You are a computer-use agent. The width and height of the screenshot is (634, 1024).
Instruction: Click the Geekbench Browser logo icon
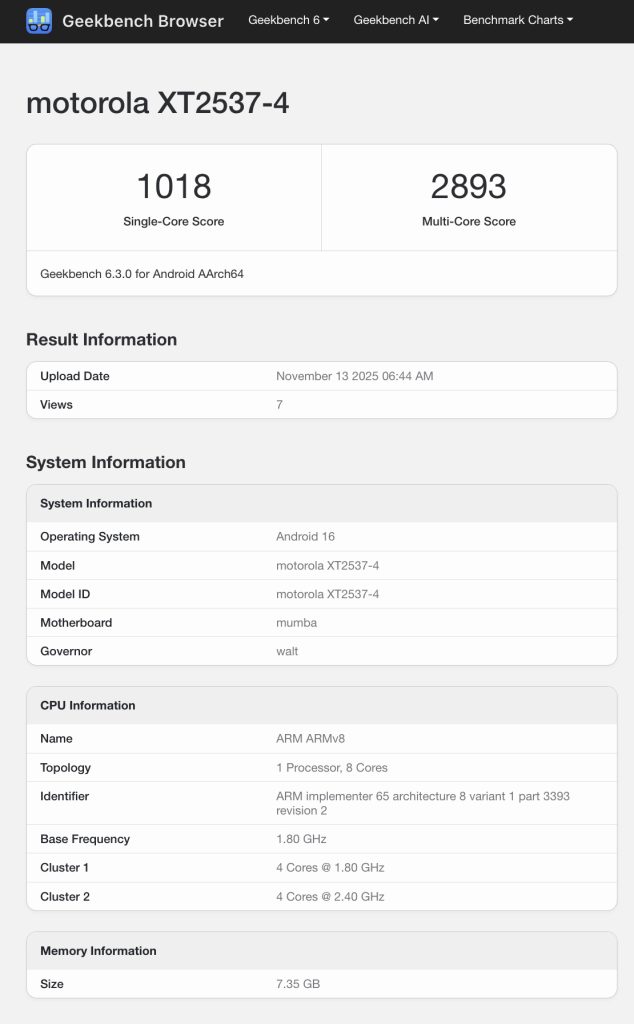pyautogui.click(x=37, y=21)
